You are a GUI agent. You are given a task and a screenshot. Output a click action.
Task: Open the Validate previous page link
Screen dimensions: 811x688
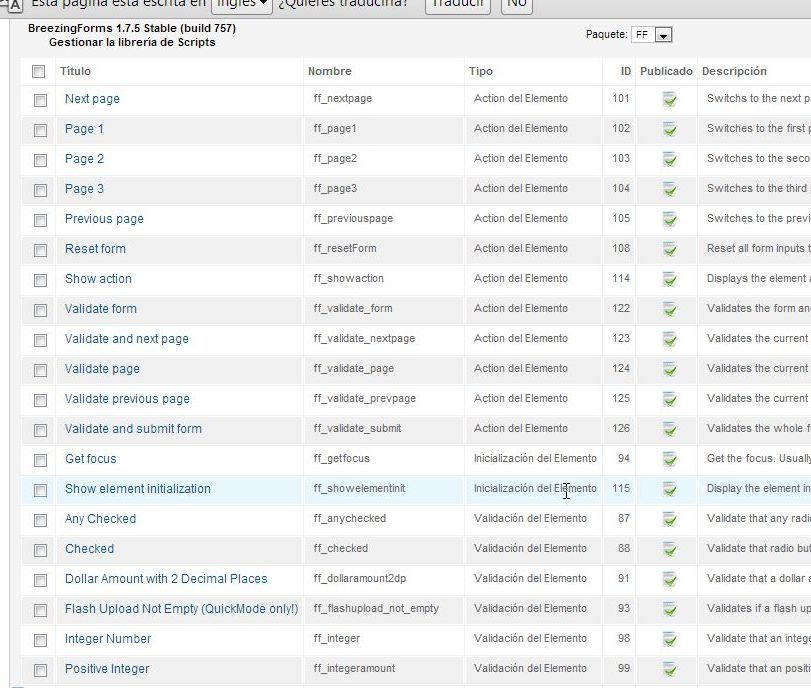pyautogui.click(x=127, y=399)
